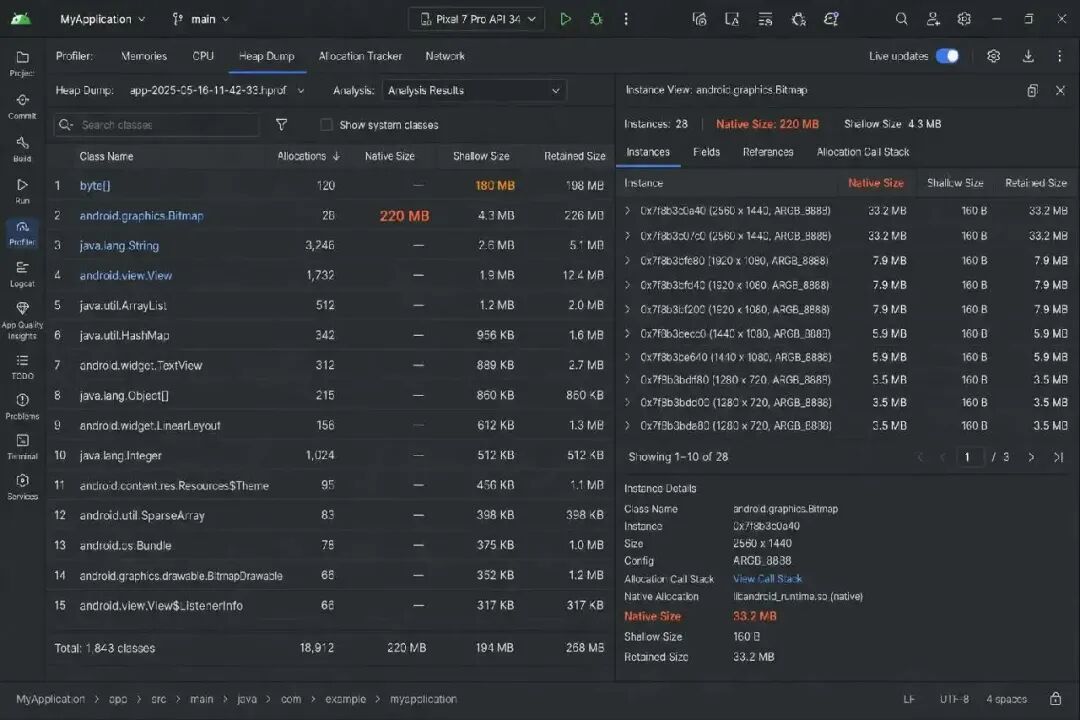Image resolution: width=1080 pixels, height=720 pixels.
Task: Open the Analysis Results dropdown
Action: click(474, 90)
